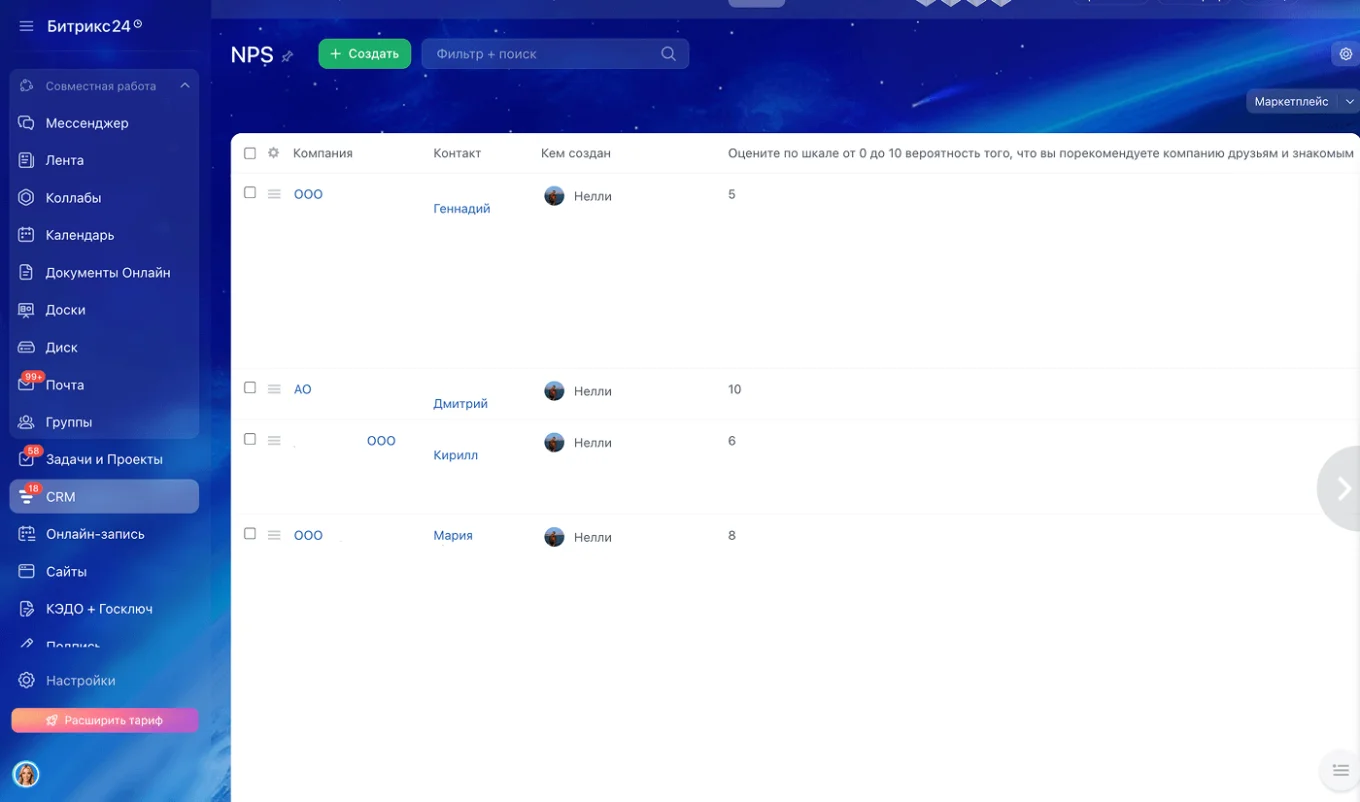The width and height of the screenshot is (1360, 802).
Task: Open page settings via the top-right gear icon
Action: [x=1345, y=55]
